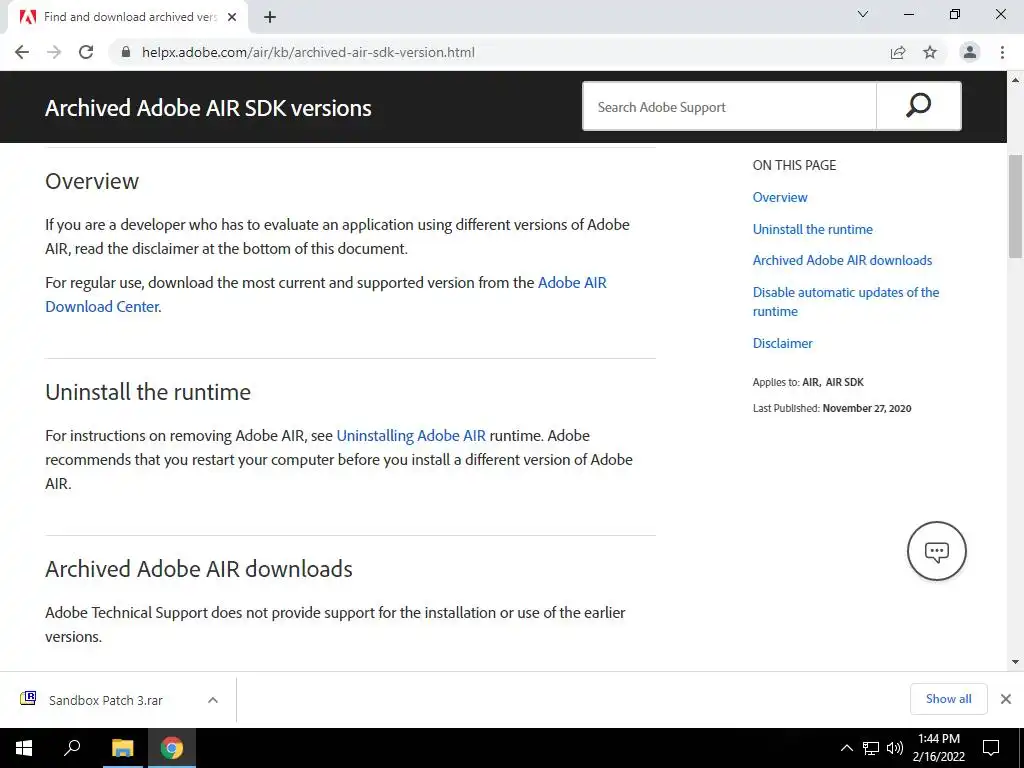Viewport: 1024px width, 768px height.
Task: Click the Overview section heading
Action: 92,181
